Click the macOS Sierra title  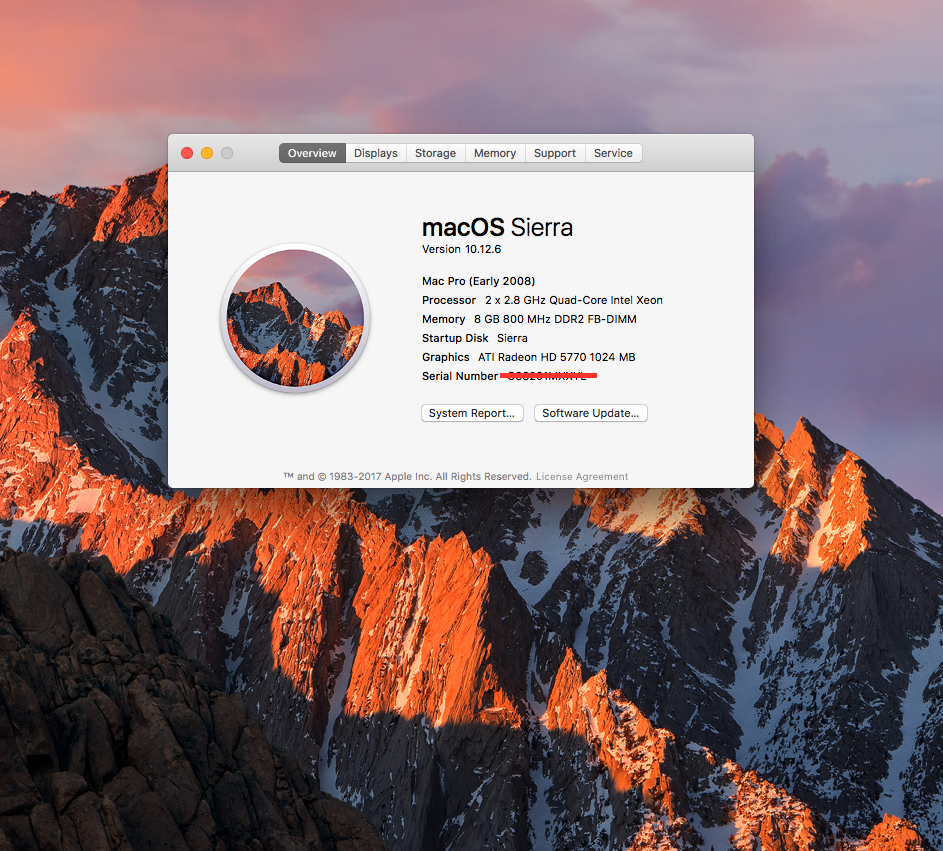[497, 227]
